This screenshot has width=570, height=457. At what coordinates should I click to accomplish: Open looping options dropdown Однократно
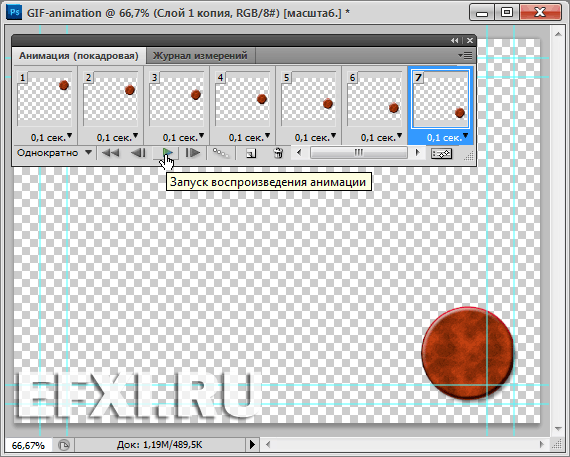click(x=55, y=153)
